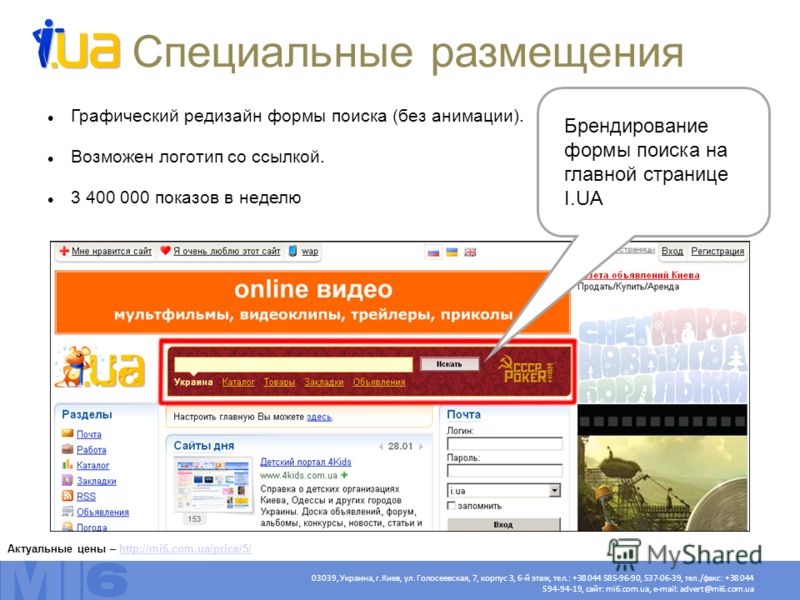Image resolution: width=800 pixels, height=600 pixels.
Task: Click the Почта heading above the login form
Action: point(464,414)
